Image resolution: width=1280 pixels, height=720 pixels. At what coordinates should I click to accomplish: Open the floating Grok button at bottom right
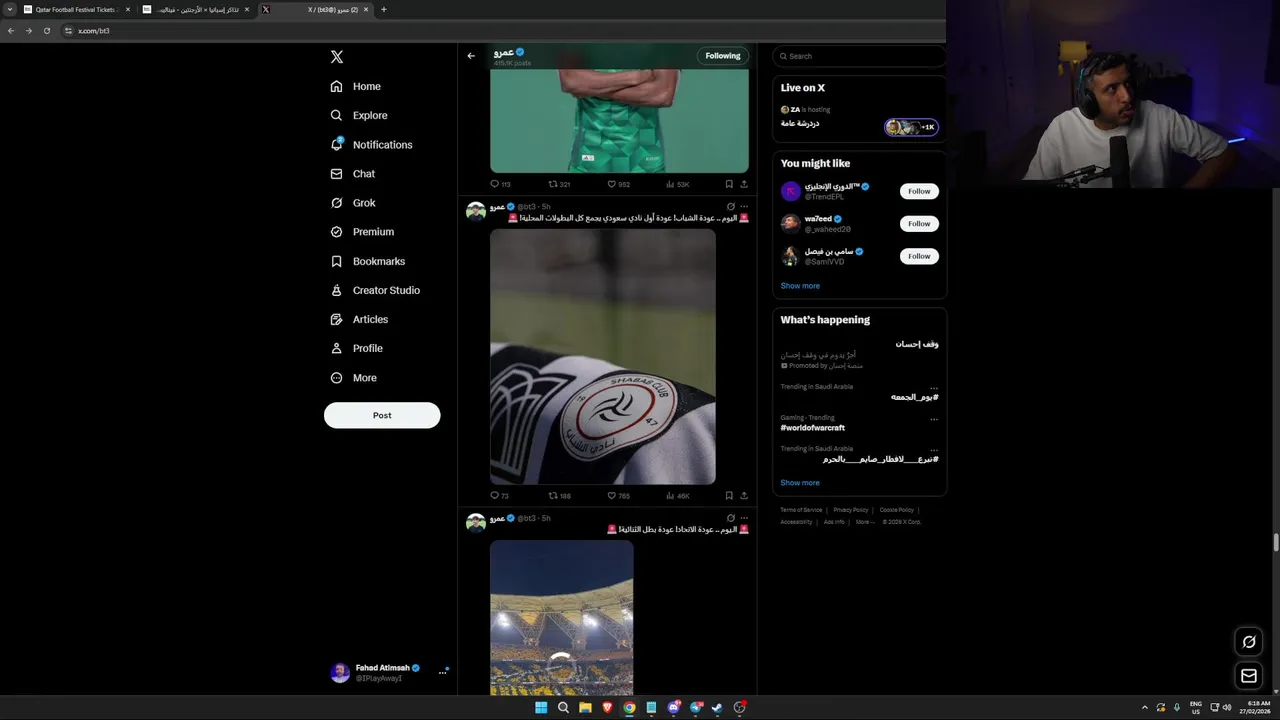1249,642
